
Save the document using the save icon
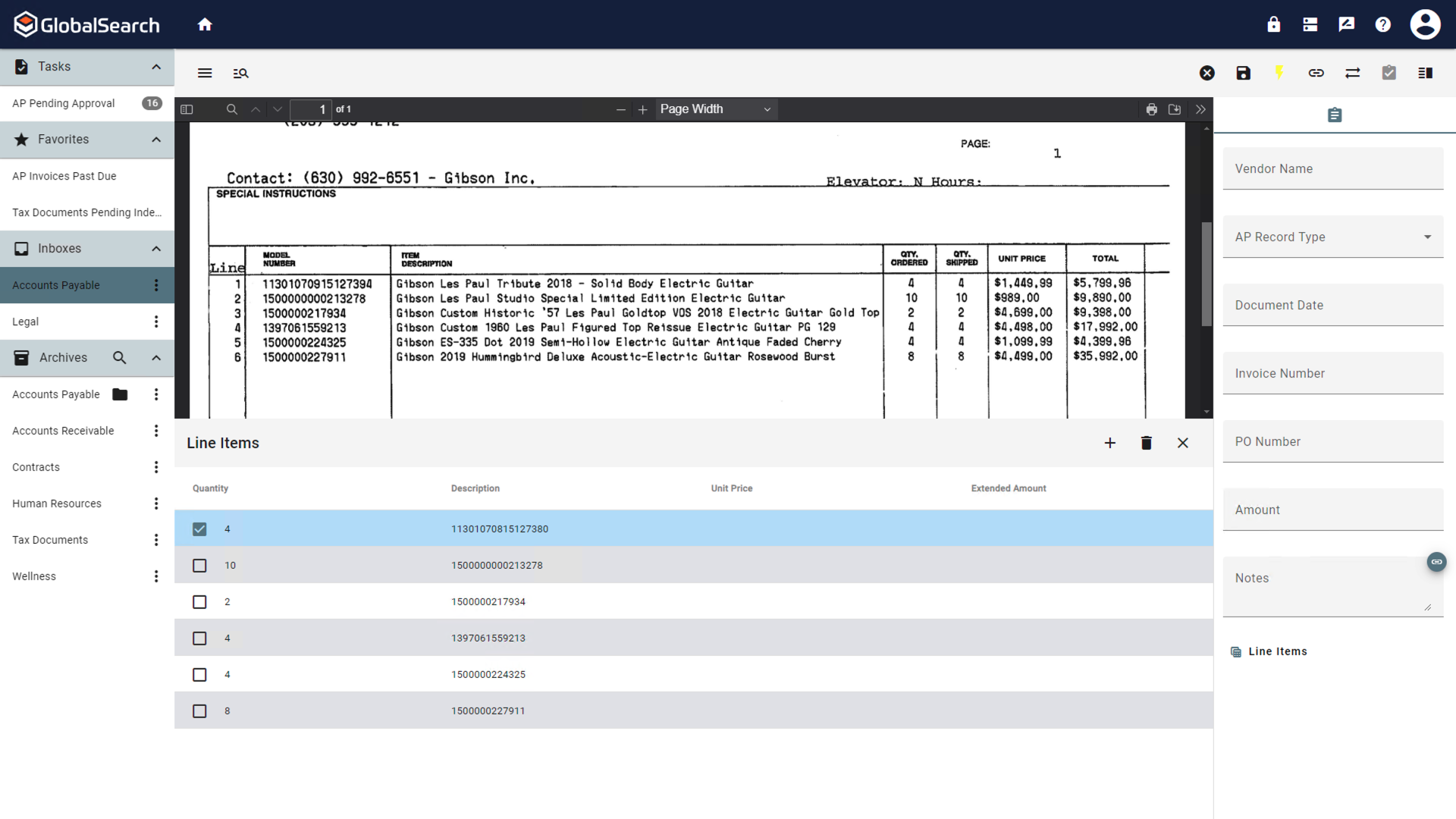click(x=1243, y=73)
